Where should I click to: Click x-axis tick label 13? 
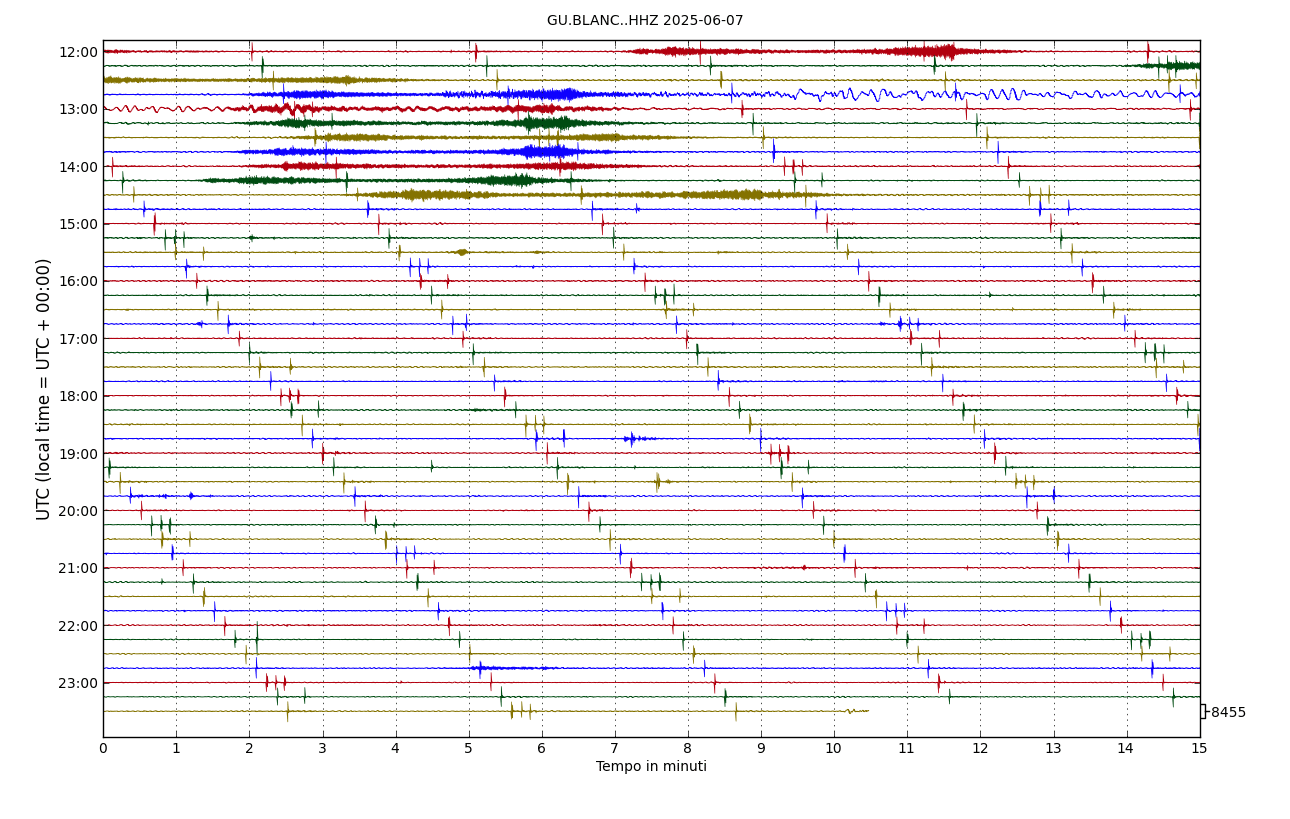coord(1053,748)
